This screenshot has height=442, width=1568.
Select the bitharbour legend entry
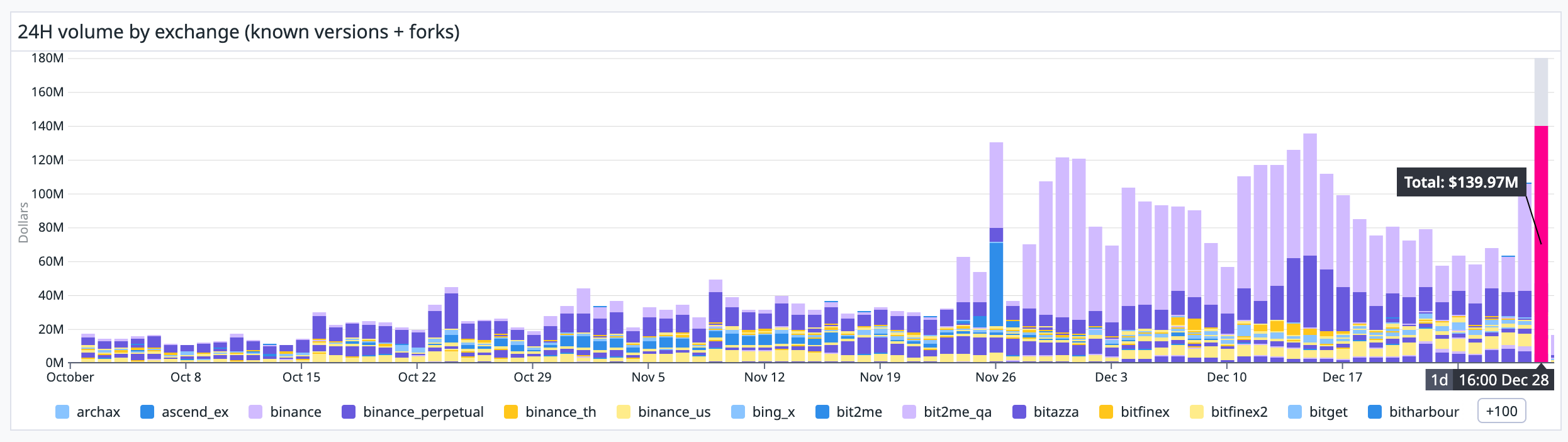[x=1423, y=412]
